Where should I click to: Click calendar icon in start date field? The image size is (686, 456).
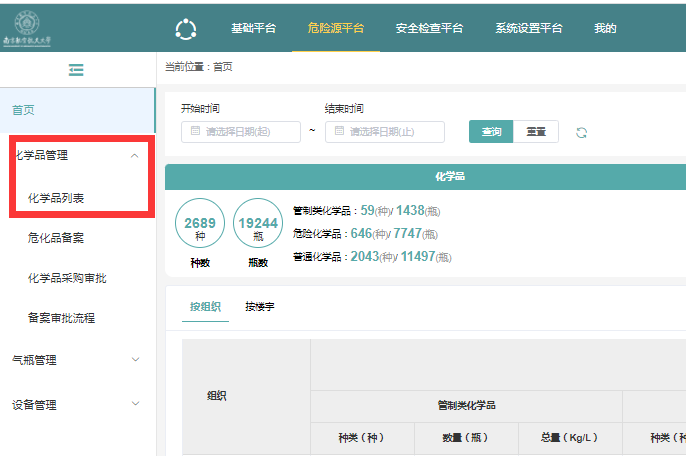pos(195,132)
